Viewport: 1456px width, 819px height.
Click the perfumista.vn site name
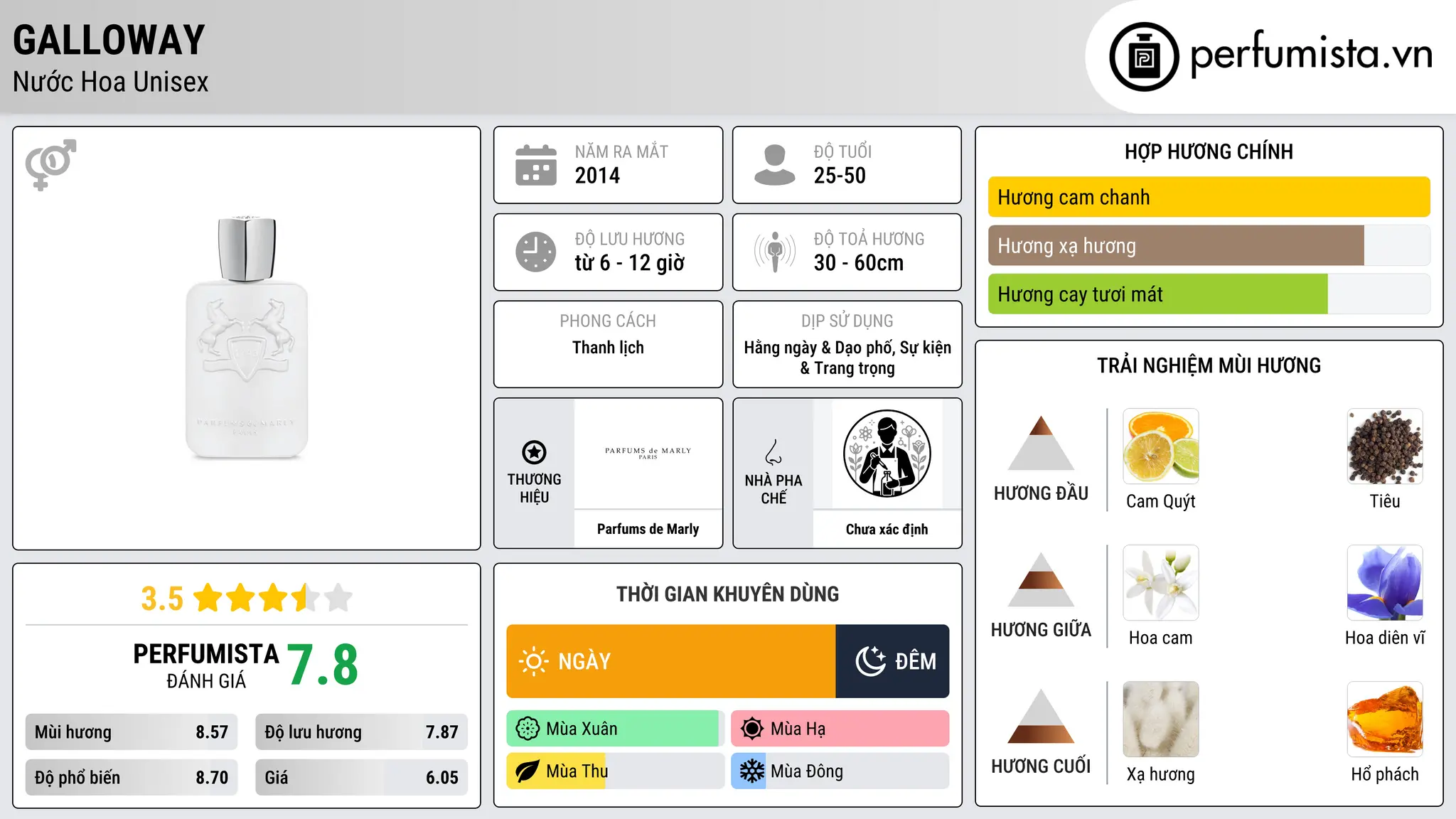click(x=1311, y=53)
